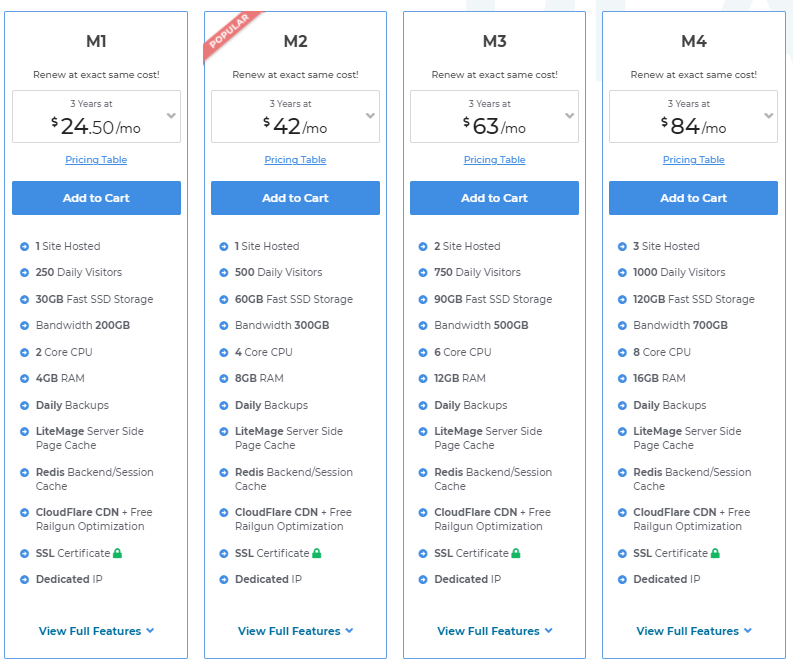Expand View Full Features for M2

[x=295, y=631]
